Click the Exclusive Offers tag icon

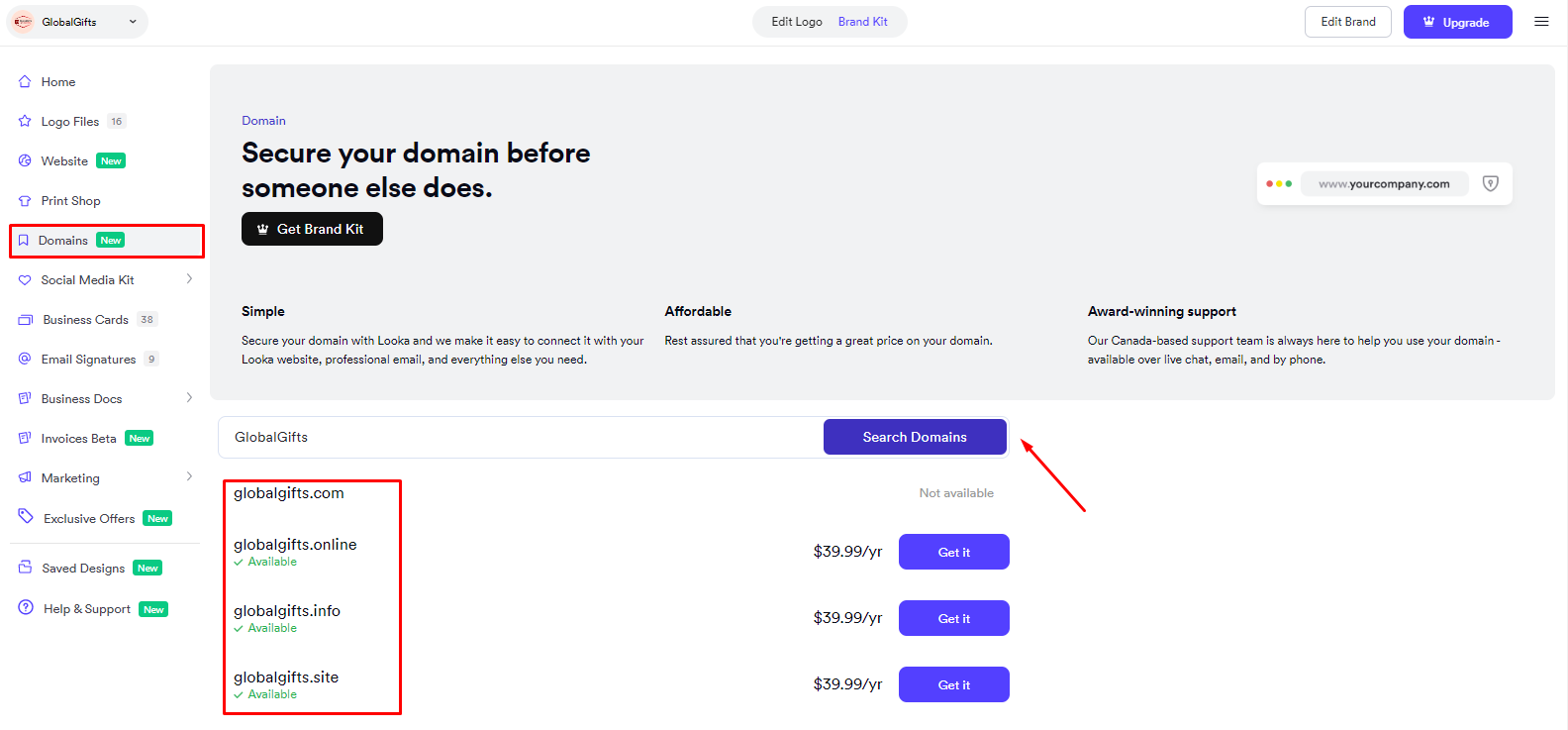[x=26, y=516]
